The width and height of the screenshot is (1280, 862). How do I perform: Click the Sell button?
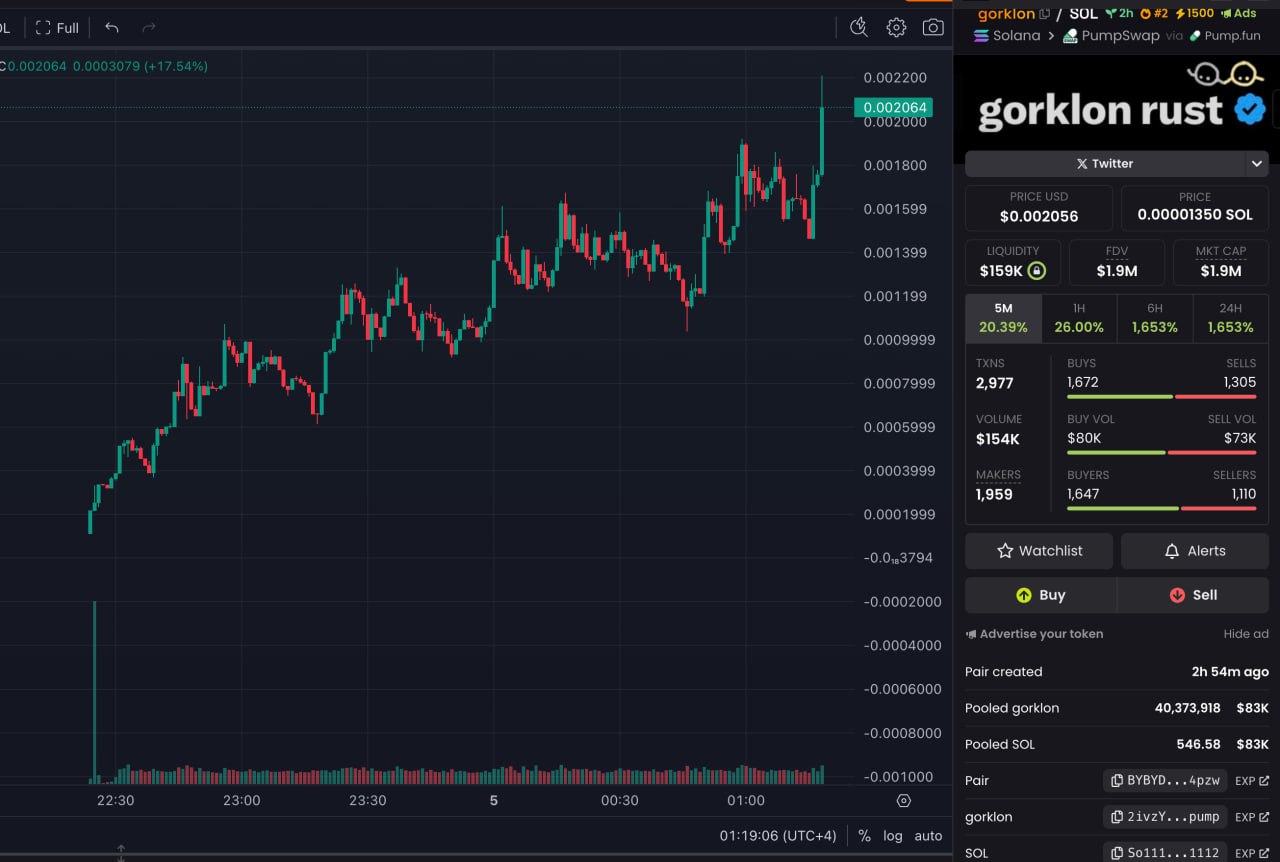tap(1193, 595)
